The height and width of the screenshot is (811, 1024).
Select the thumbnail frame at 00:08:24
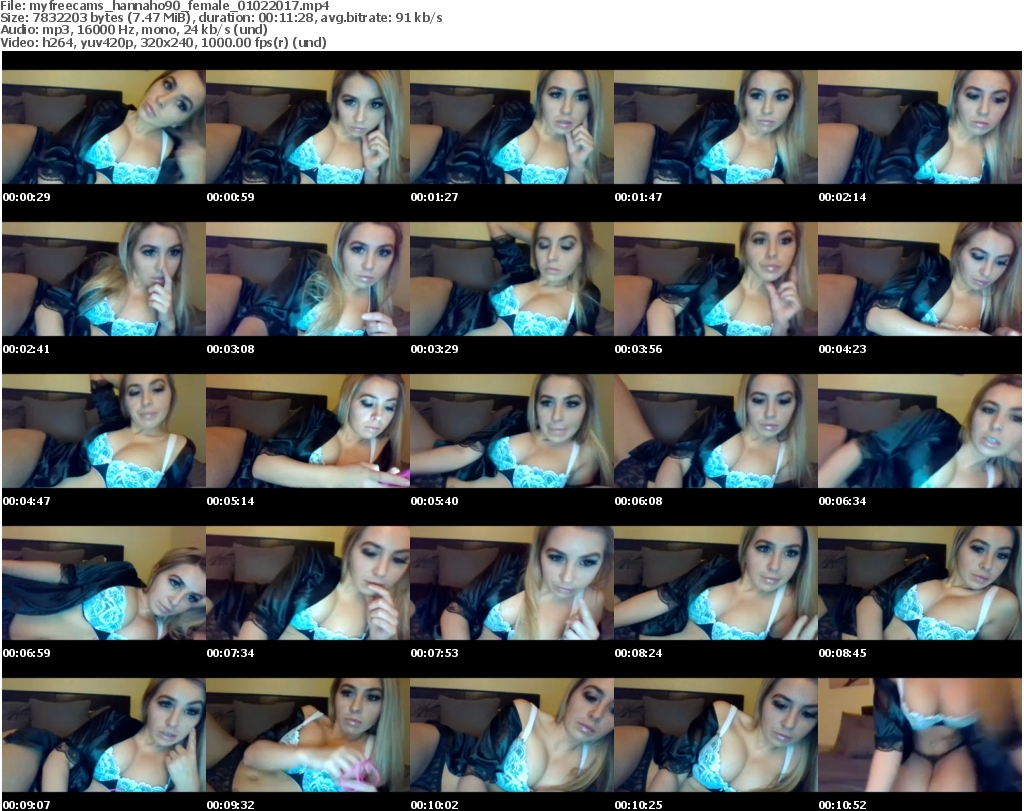(x=715, y=583)
